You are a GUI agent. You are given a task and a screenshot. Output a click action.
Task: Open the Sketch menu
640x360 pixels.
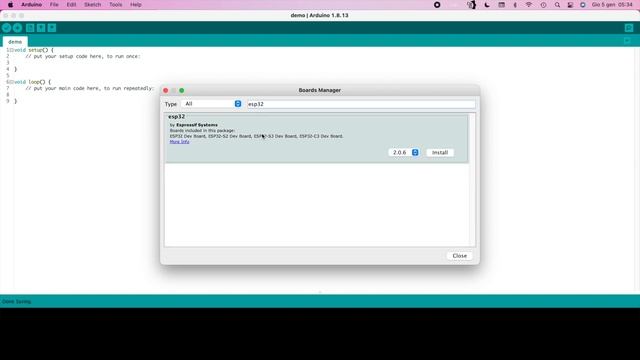click(x=92, y=5)
